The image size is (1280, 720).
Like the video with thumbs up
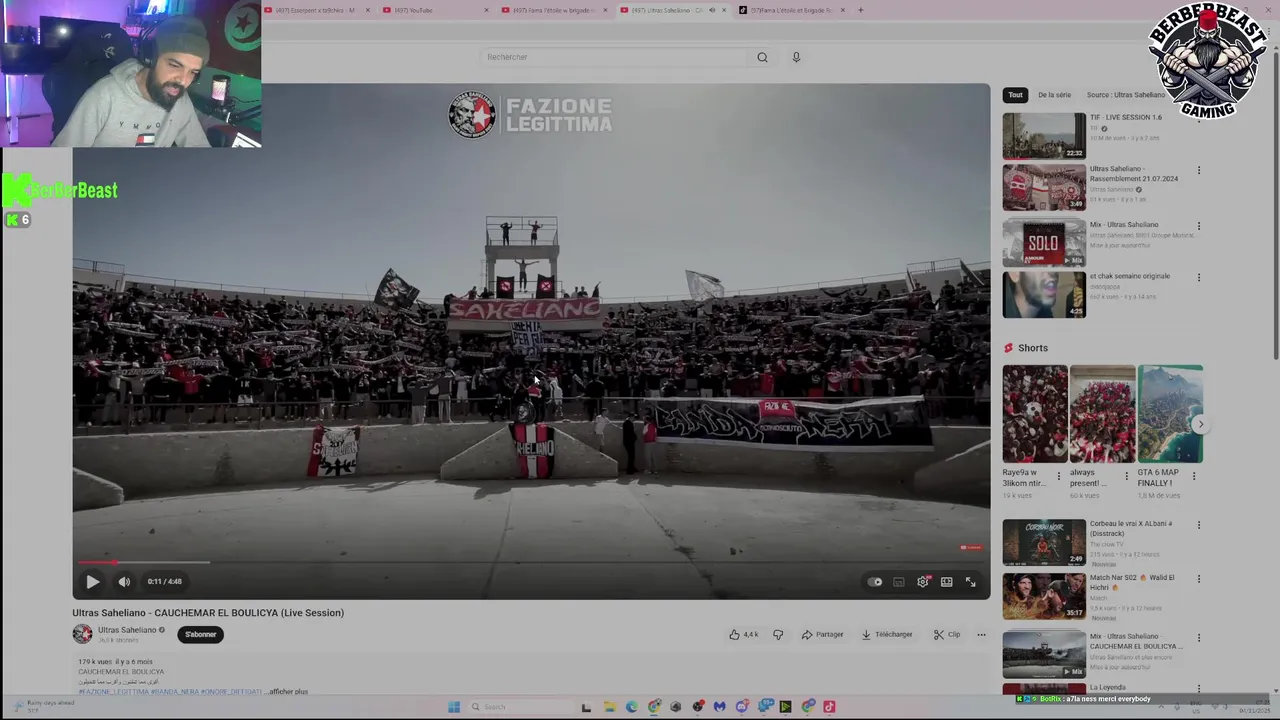click(x=744, y=634)
